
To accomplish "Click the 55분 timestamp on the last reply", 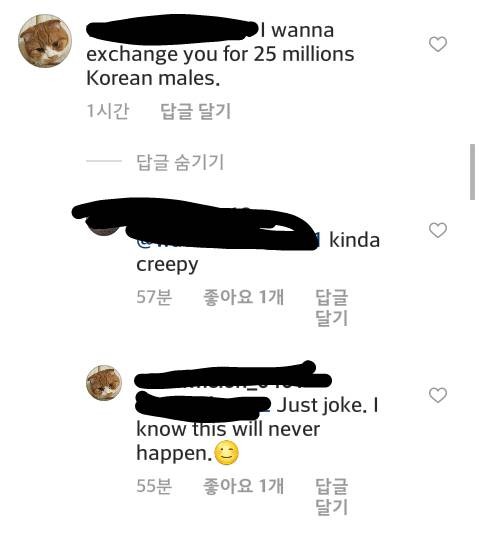I will (154, 486).
